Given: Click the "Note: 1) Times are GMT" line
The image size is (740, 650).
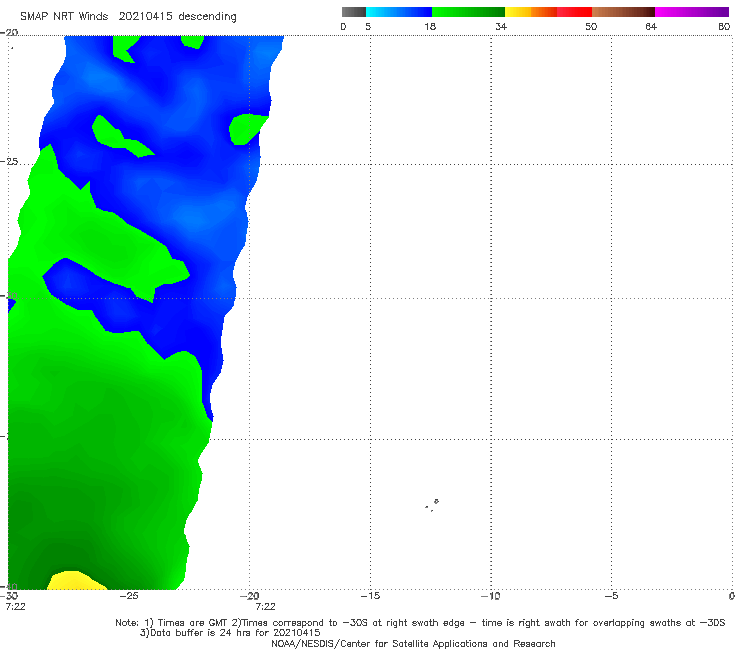Looking at the screenshot, I should click(420, 623).
